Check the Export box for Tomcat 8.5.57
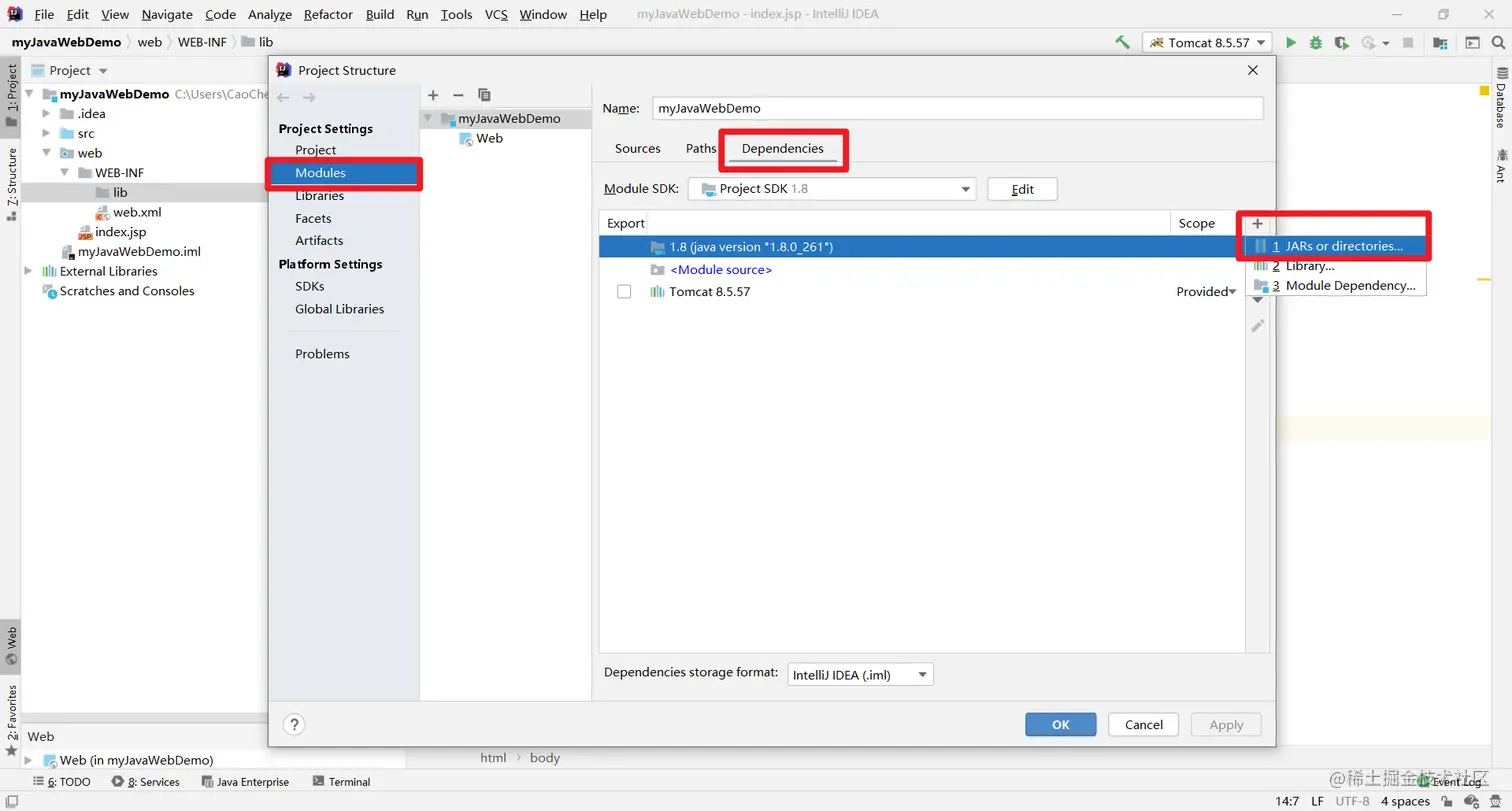 (x=624, y=292)
